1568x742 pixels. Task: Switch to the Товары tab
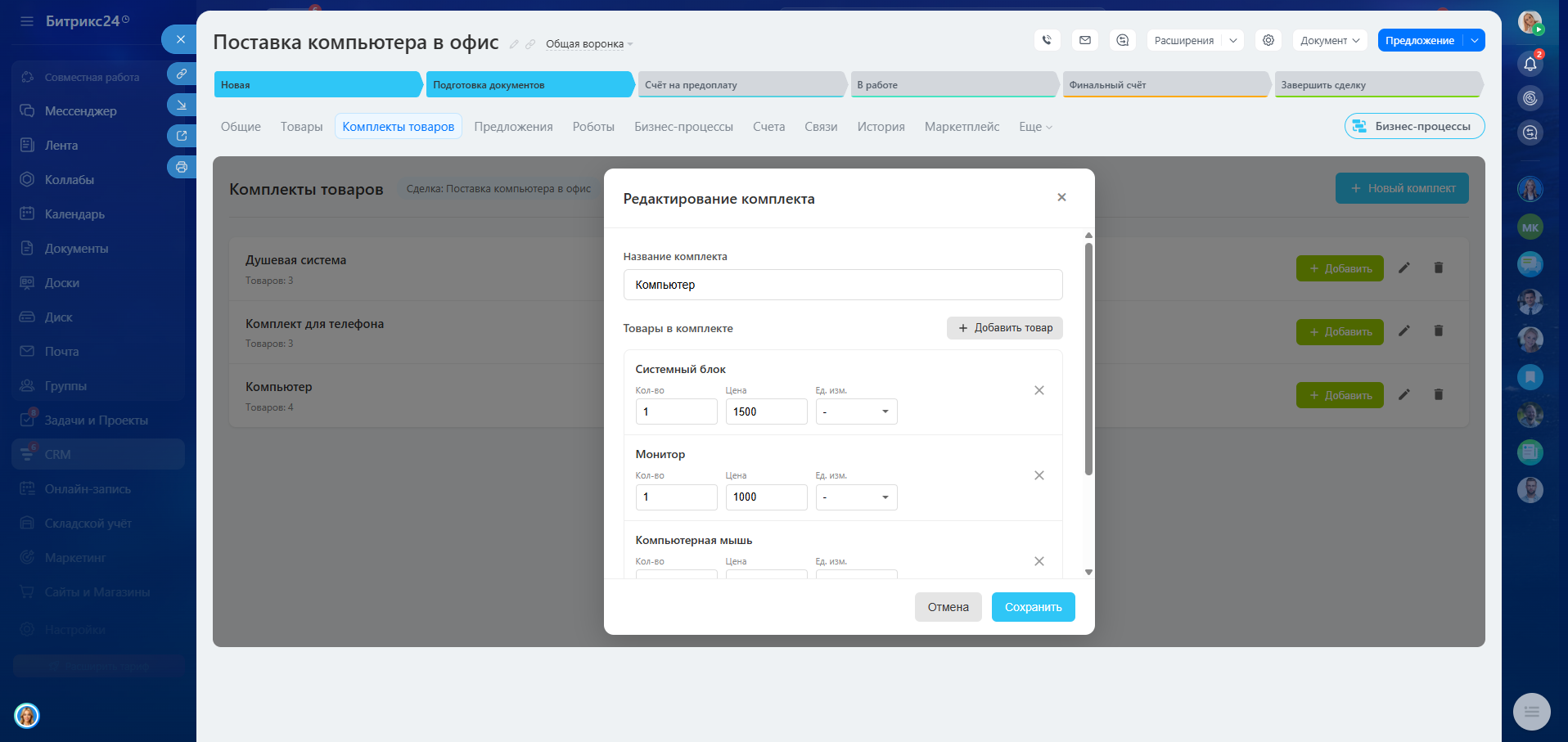pyautogui.click(x=301, y=127)
